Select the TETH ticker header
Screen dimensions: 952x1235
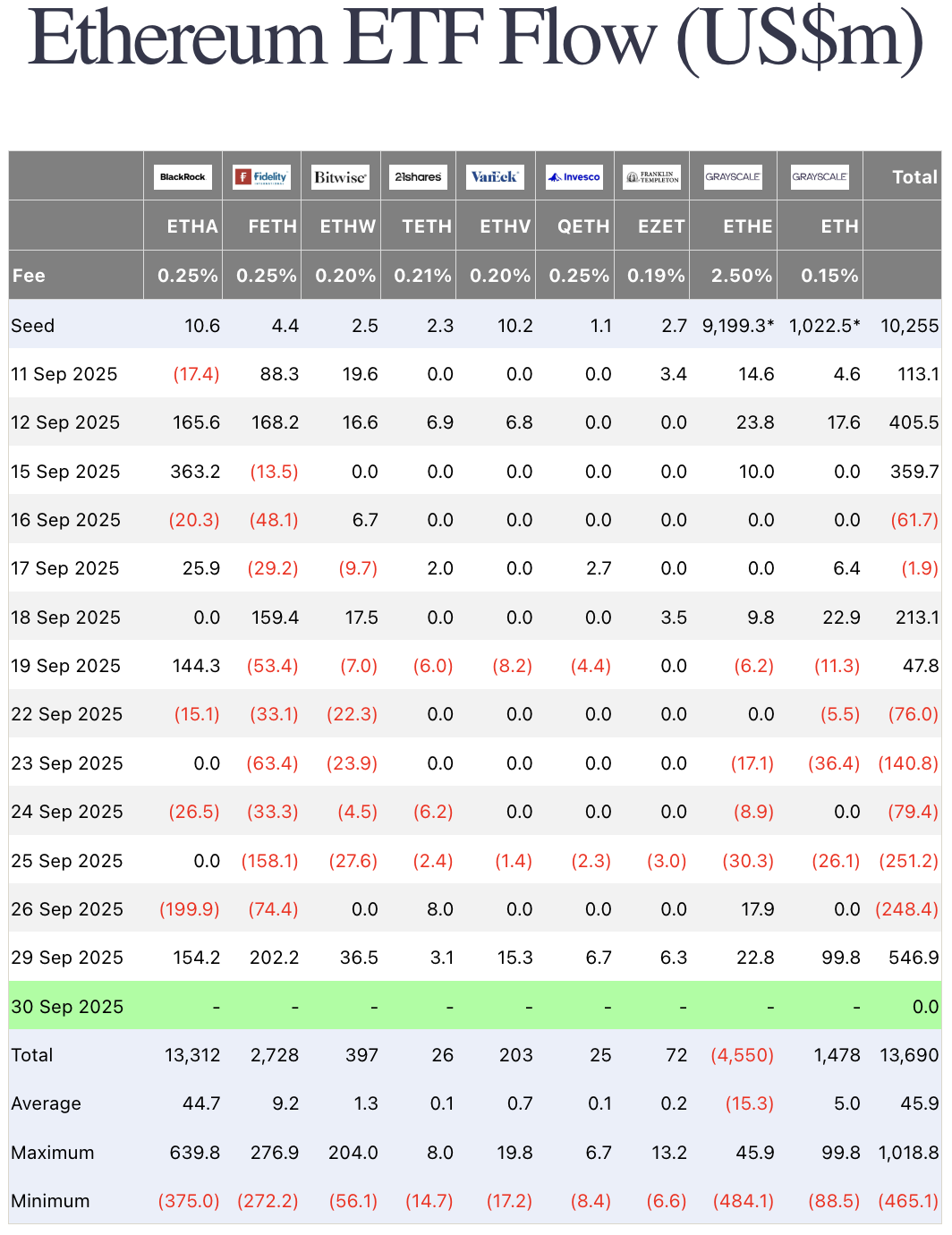tap(427, 226)
